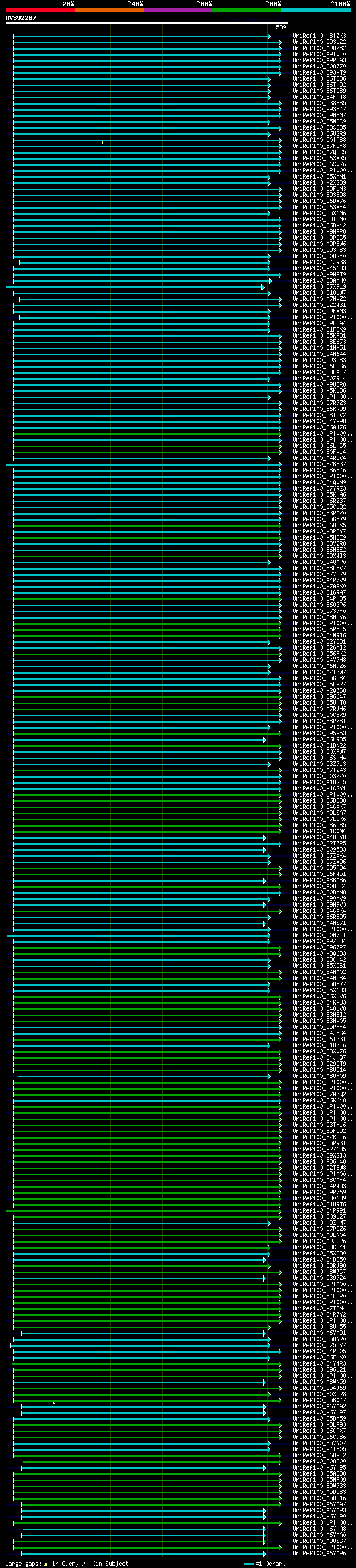Select hit UniRef100_A7RJH6
This screenshot has width=356, height=1568.
[319, 709]
